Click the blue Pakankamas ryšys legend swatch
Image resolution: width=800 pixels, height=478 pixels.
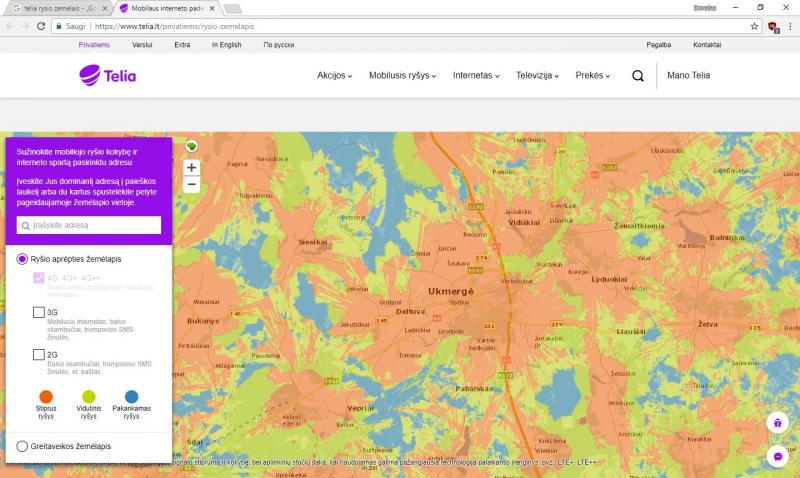point(132,396)
